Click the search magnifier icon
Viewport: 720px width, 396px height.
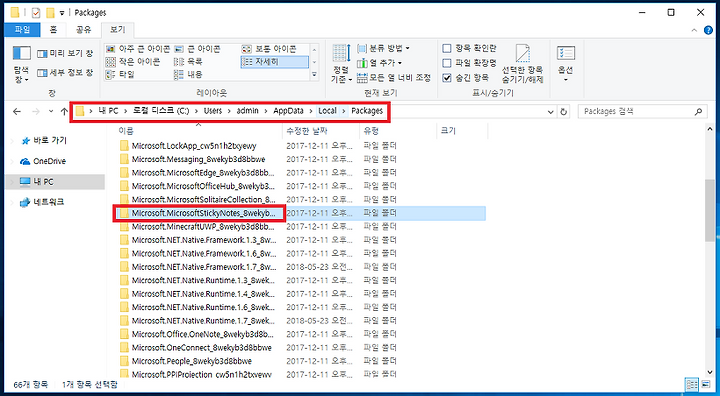pyautogui.click(x=699, y=111)
